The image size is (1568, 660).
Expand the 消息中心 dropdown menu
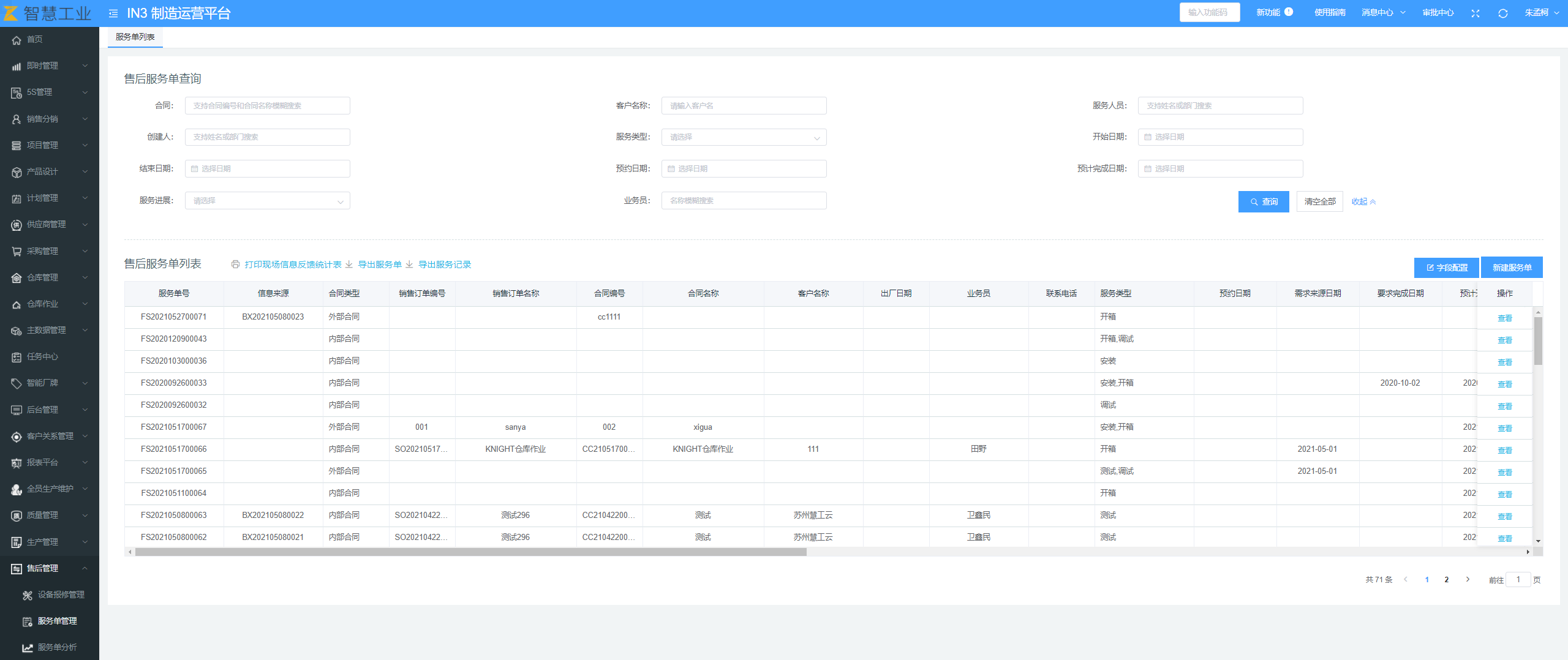click(1383, 13)
